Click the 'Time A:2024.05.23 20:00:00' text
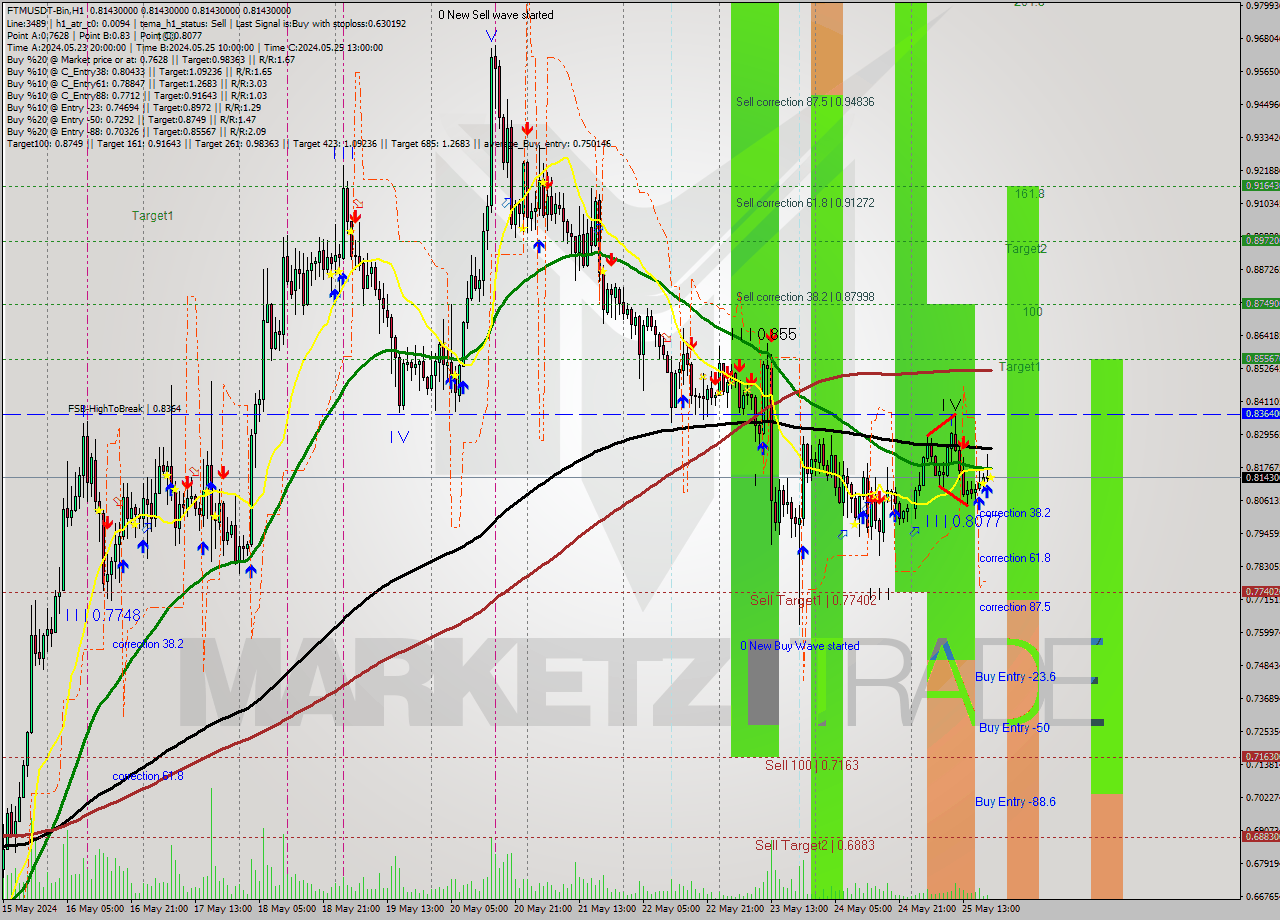1280x920 pixels. point(66,47)
